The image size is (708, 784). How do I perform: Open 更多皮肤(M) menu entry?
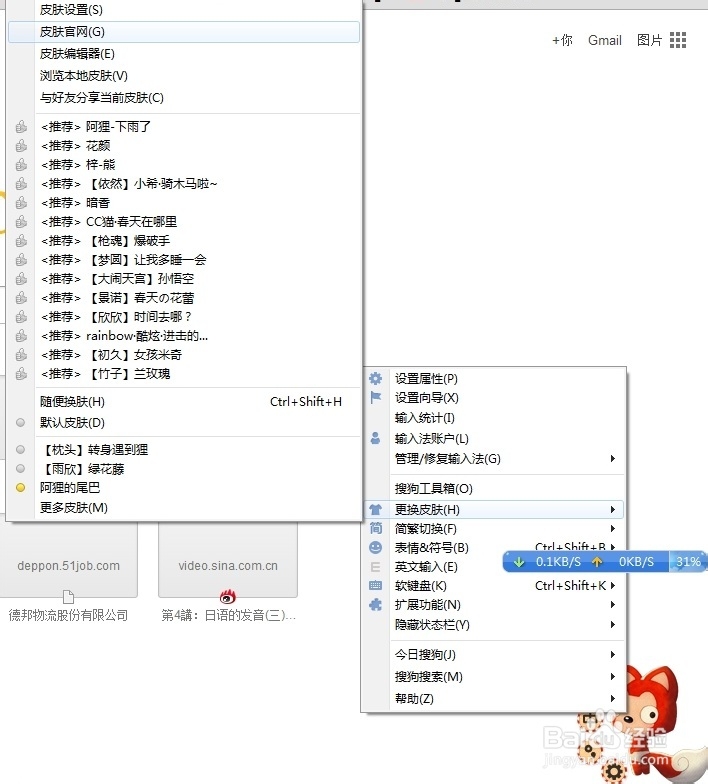tap(184, 508)
